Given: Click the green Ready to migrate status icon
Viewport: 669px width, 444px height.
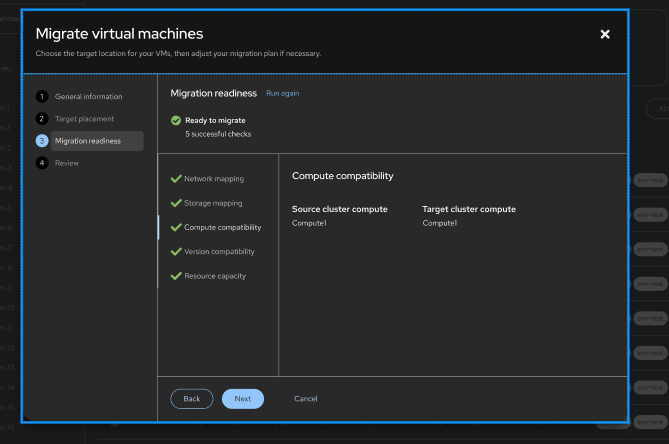Looking at the screenshot, I should [x=176, y=120].
